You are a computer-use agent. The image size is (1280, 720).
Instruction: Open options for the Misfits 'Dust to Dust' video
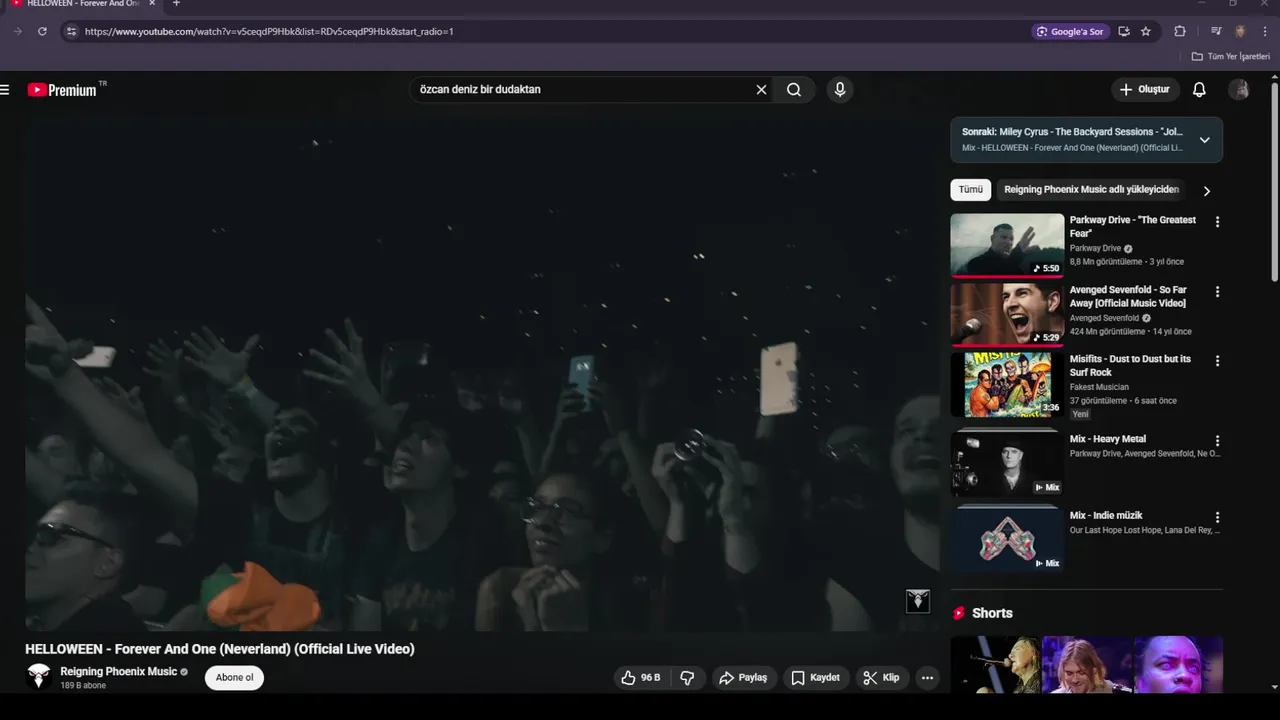pos(1217,361)
